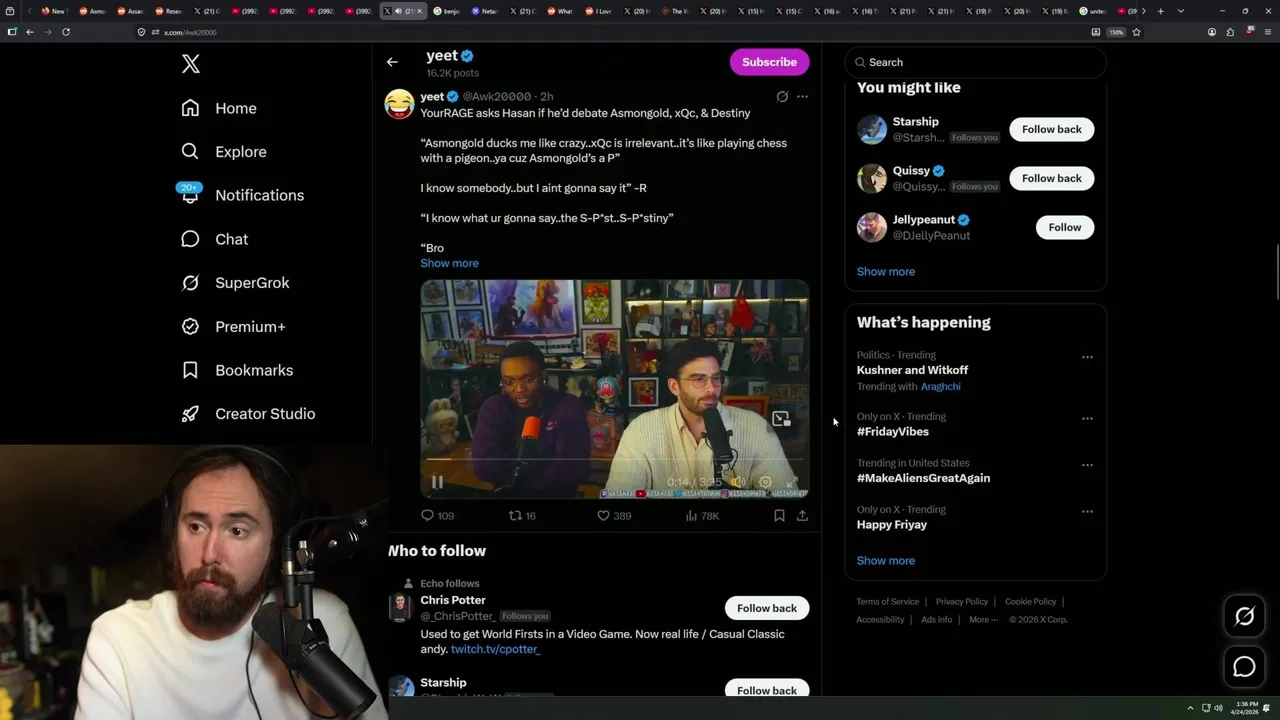This screenshot has width=1280, height=720.
Task: Open the X logo home link
Action: 191,64
